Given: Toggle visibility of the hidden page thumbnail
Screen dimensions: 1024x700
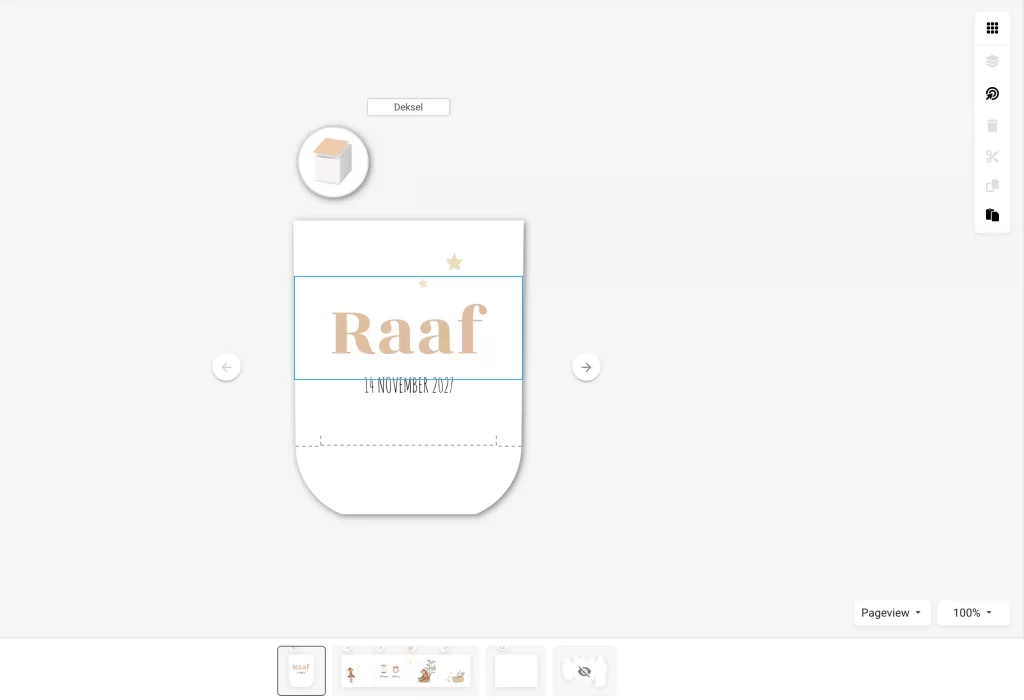Looking at the screenshot, I should [584, 671].
